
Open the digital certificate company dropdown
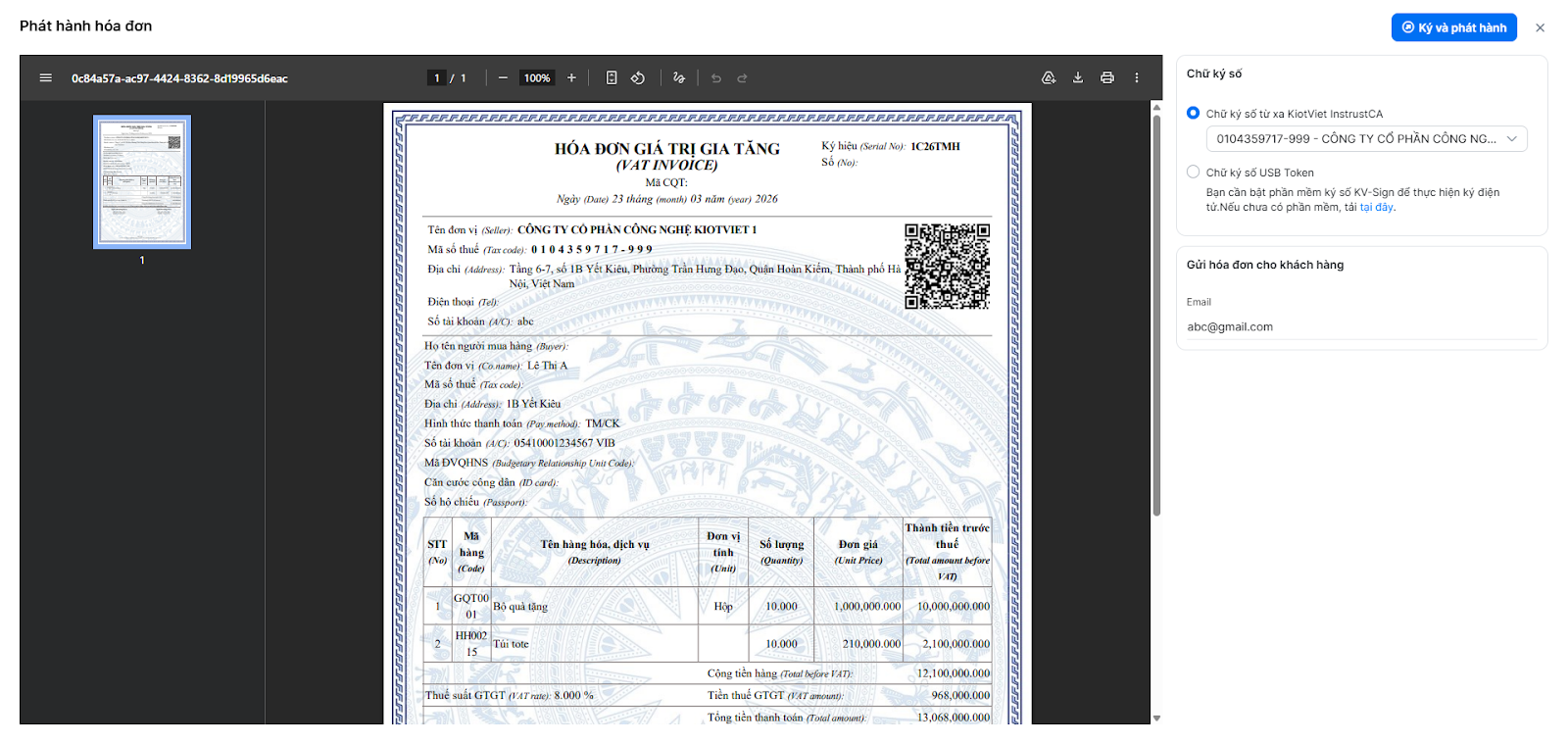pos(1366,139)
